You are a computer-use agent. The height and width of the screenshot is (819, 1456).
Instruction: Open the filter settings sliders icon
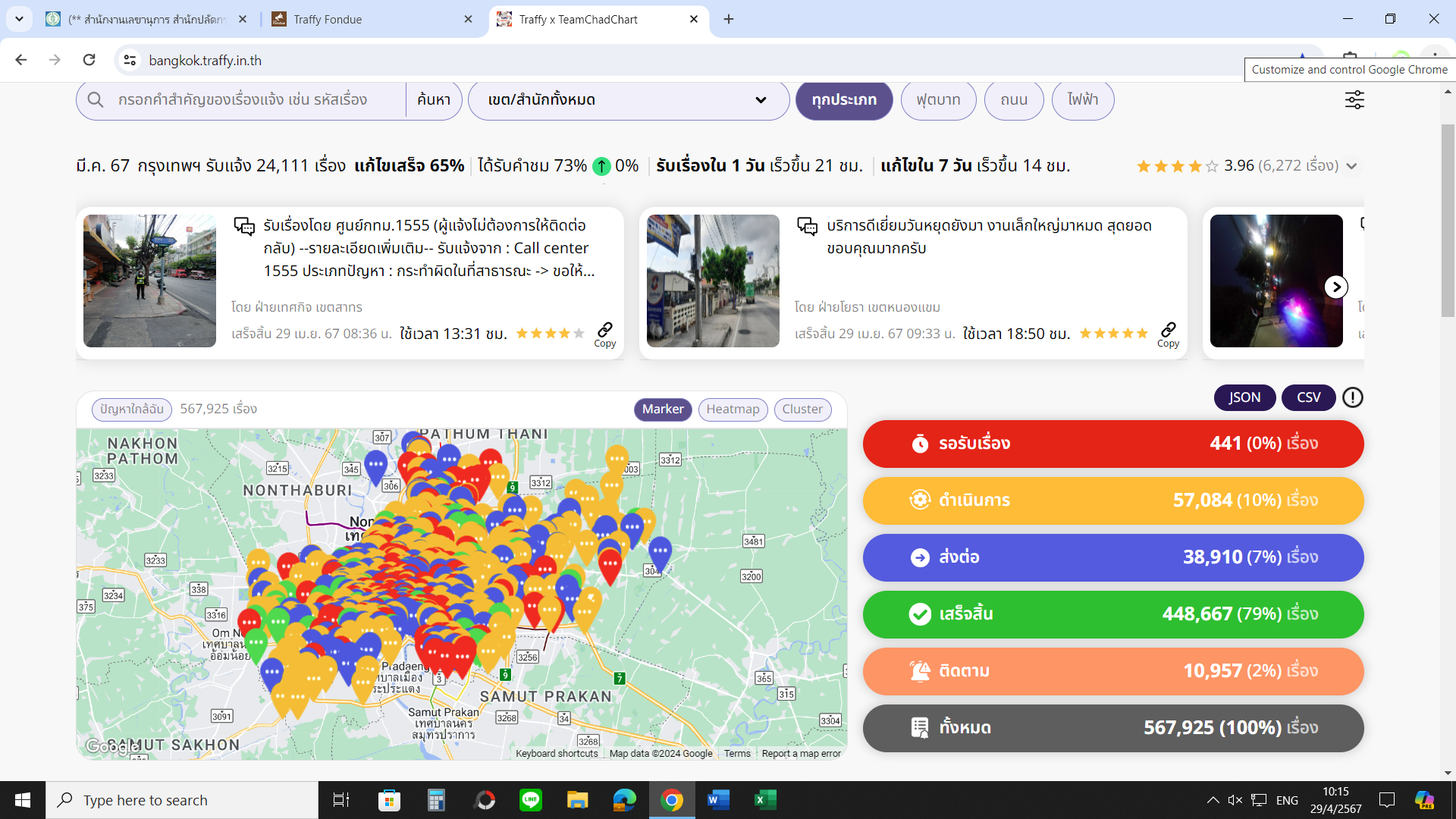(x=1354, y=100)
